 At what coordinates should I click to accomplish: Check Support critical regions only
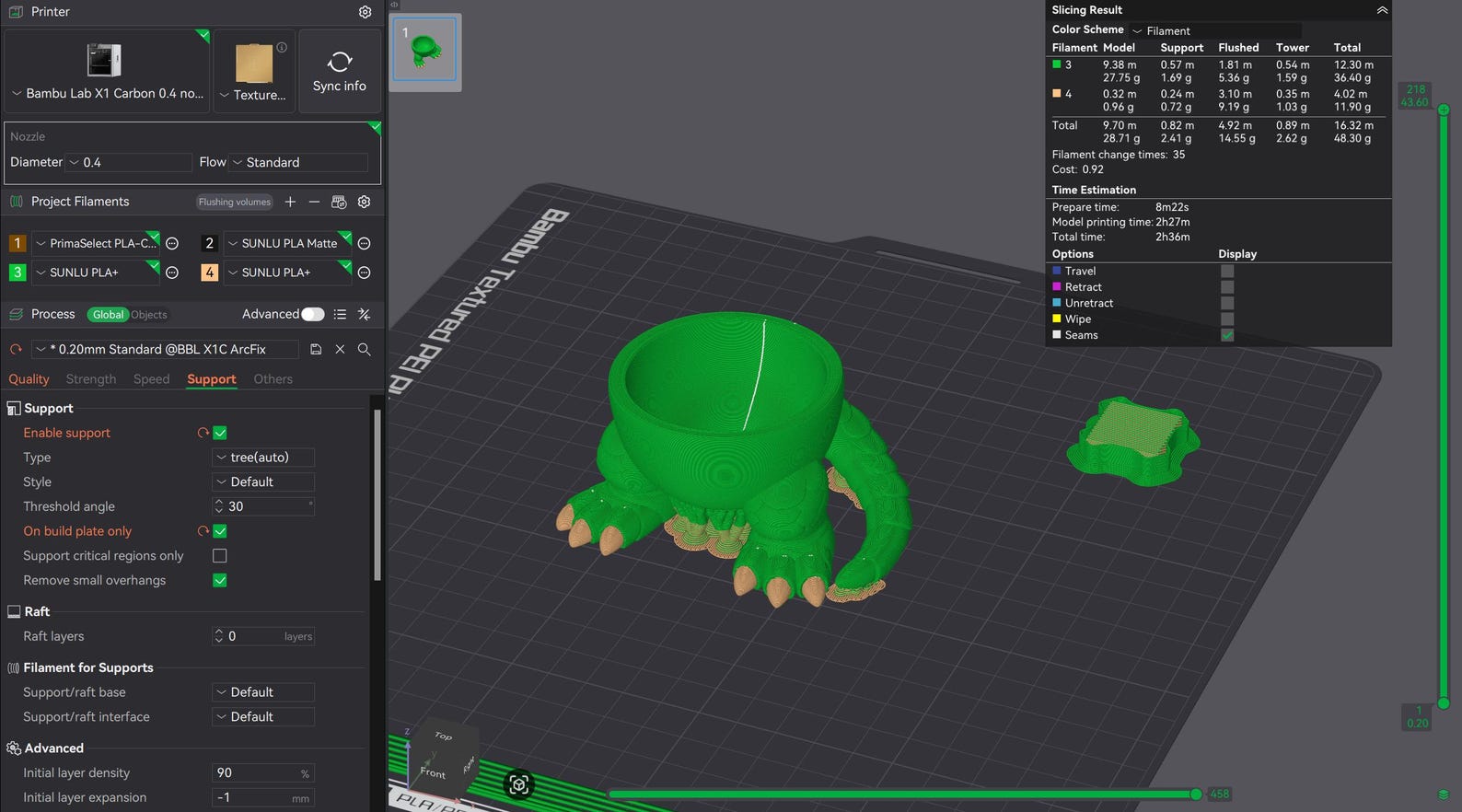tap(220, 556)
